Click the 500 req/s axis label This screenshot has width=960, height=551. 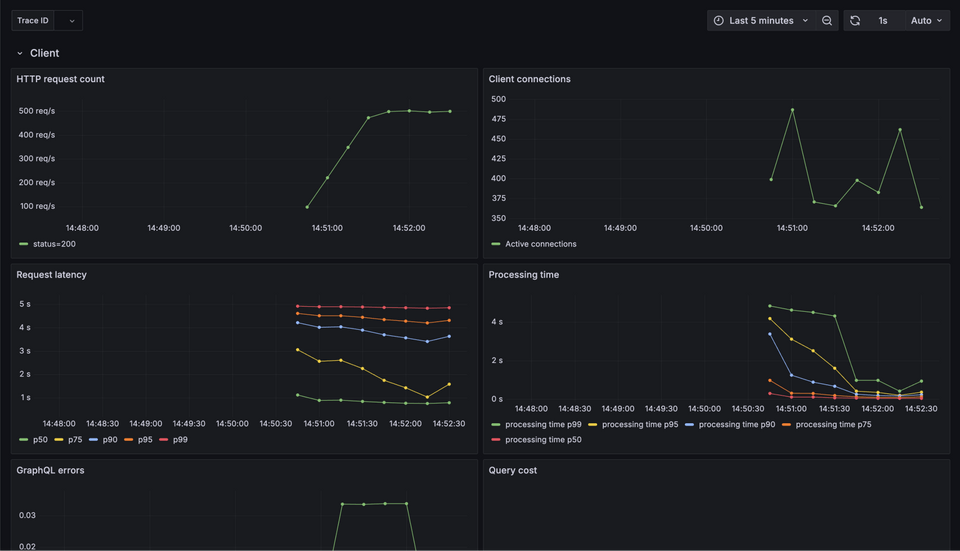tap(37, 111)
